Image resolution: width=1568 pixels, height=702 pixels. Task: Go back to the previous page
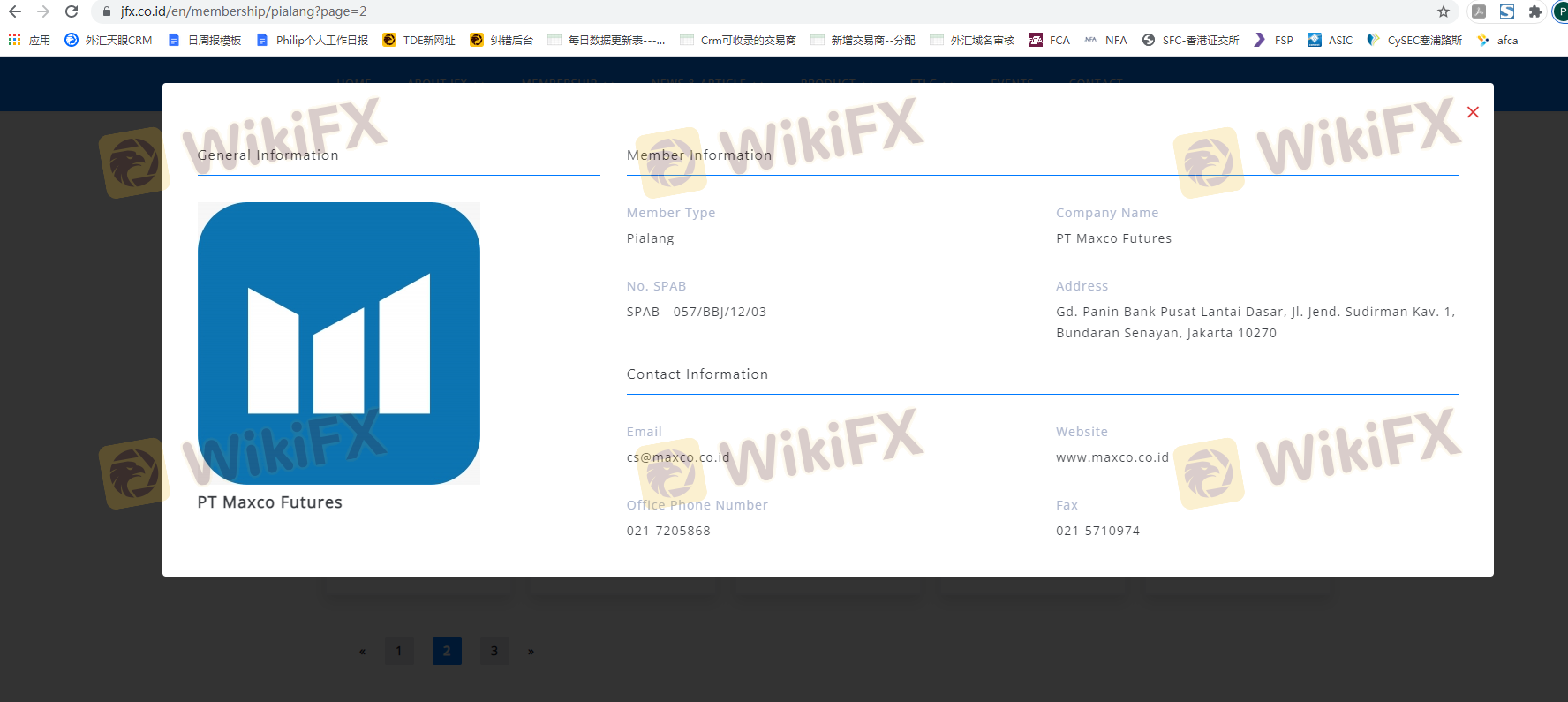(x=15, y=11)
